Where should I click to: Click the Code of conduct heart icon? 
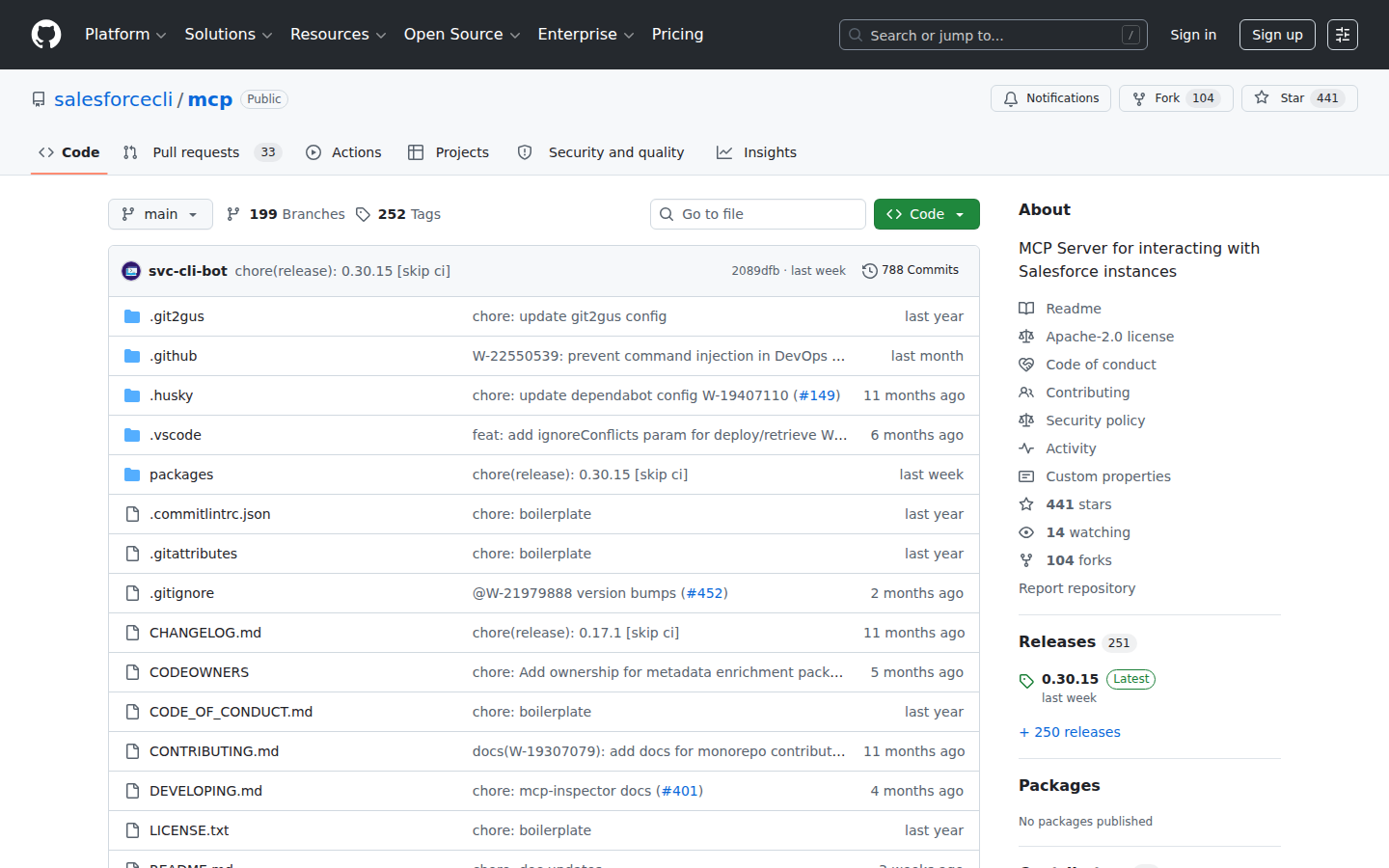click(1026, 365)
